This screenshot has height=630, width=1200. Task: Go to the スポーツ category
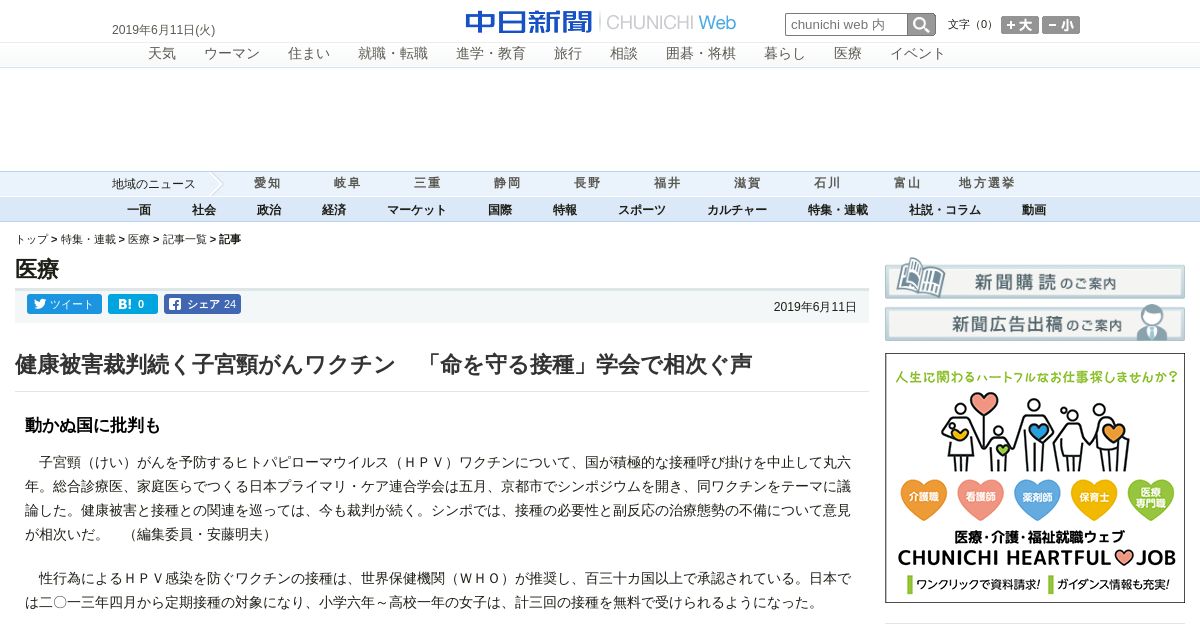pyautogui.click(x=642, y=210)
